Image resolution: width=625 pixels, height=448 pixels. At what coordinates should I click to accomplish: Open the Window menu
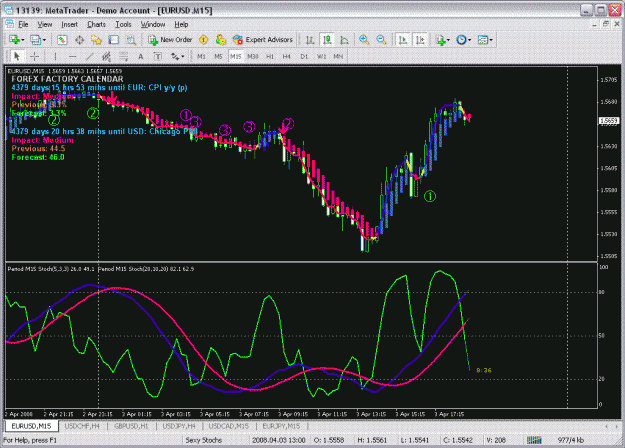[153, 25]
